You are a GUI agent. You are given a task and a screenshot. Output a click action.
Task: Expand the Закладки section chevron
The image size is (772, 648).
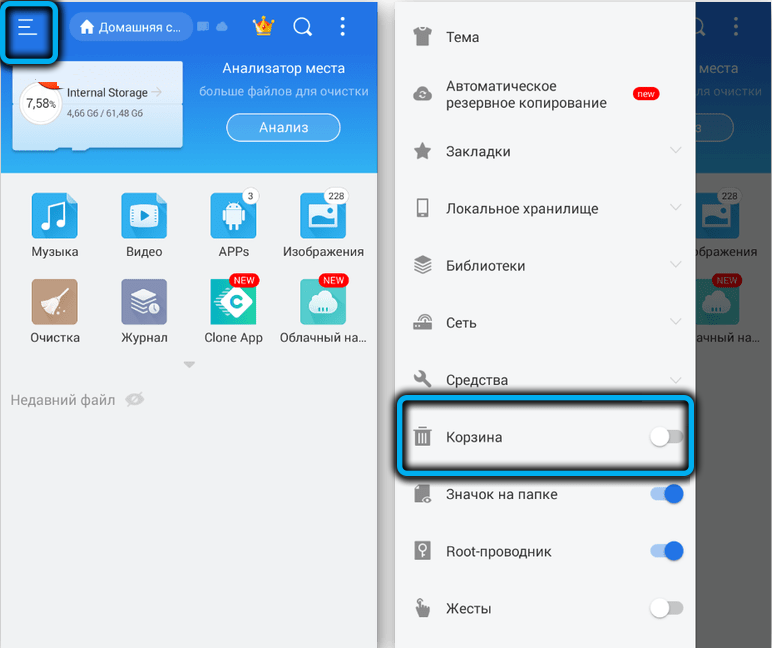click(676, 150)
